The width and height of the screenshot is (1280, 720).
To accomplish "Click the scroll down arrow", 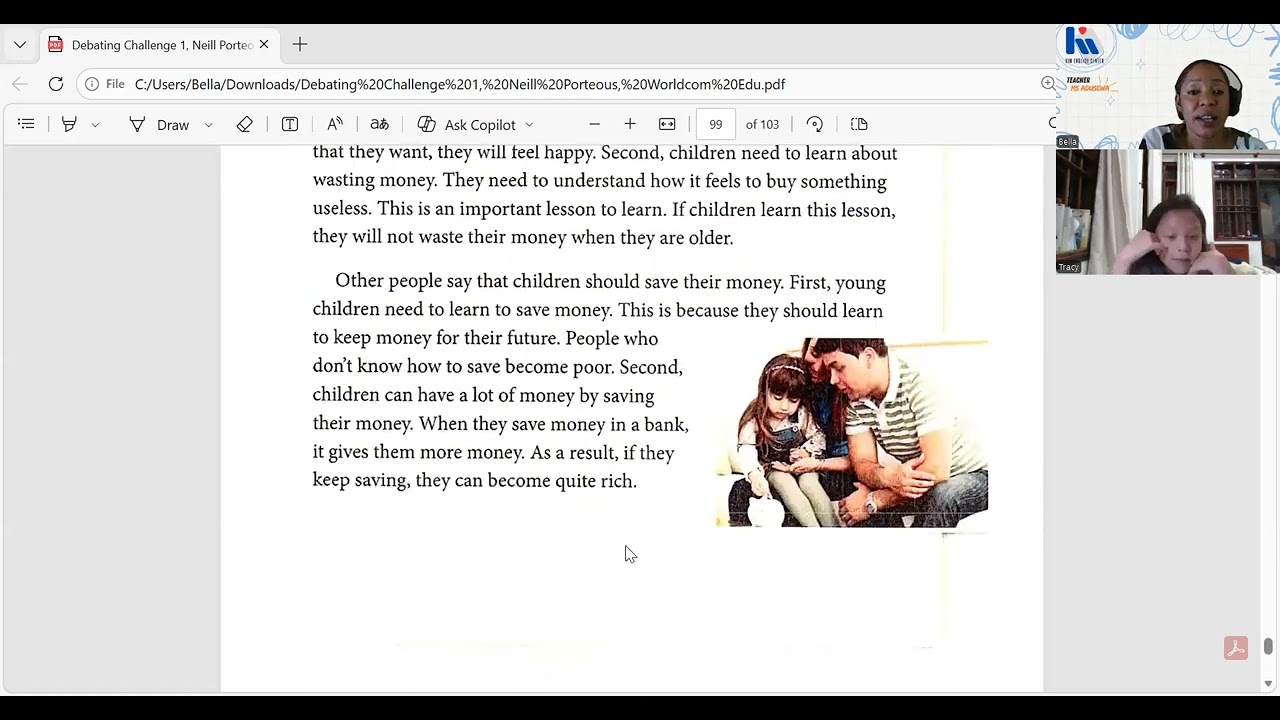I will pos(1268,684).
